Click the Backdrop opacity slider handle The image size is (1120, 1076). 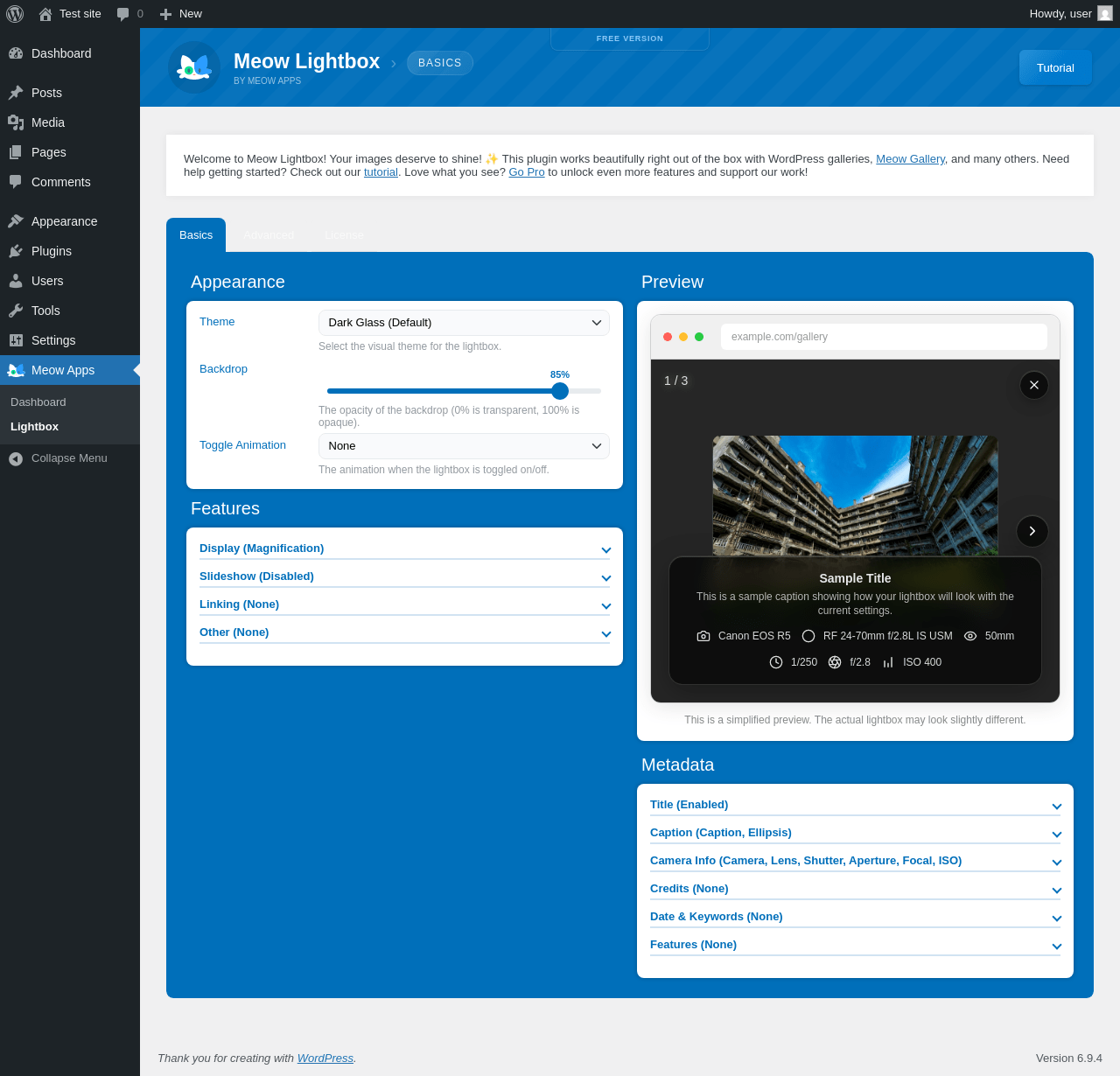pyautogui.click(x=560, y=391)
